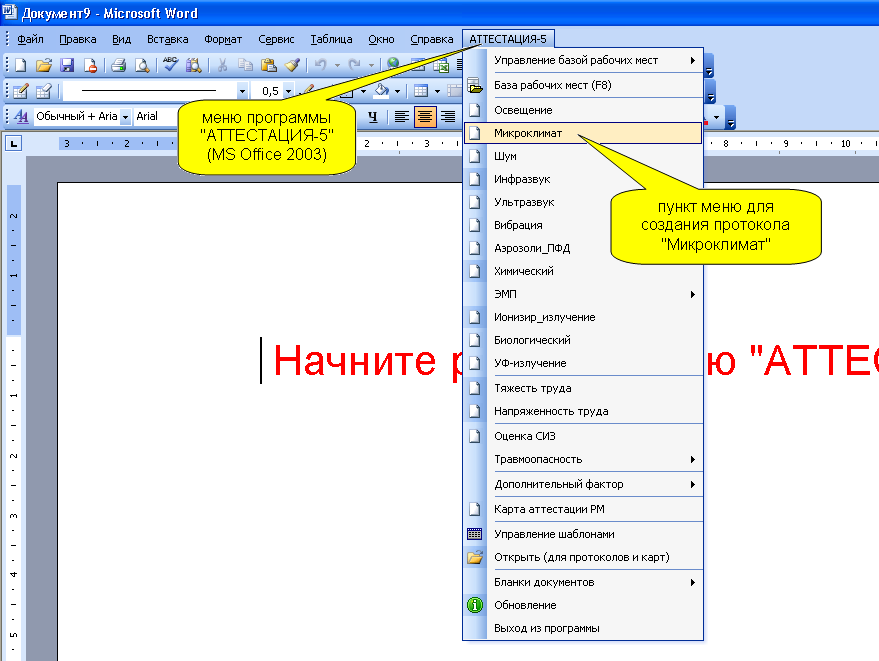Open the Справка menu
879x661 pixels.
[432, 39]
